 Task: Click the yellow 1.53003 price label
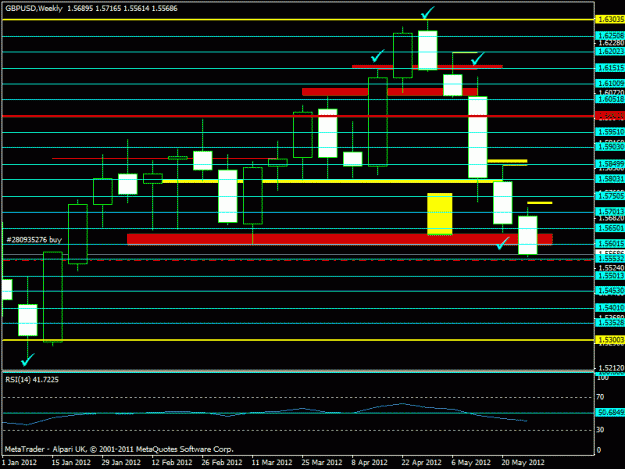point(610,339)
